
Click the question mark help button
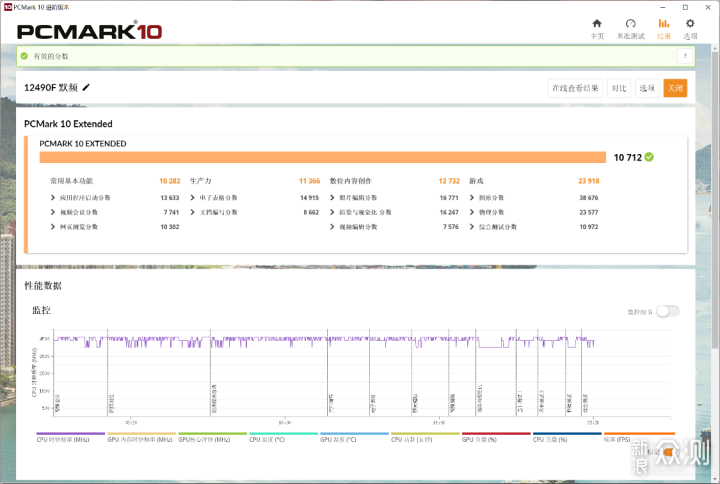pos(685,56)
